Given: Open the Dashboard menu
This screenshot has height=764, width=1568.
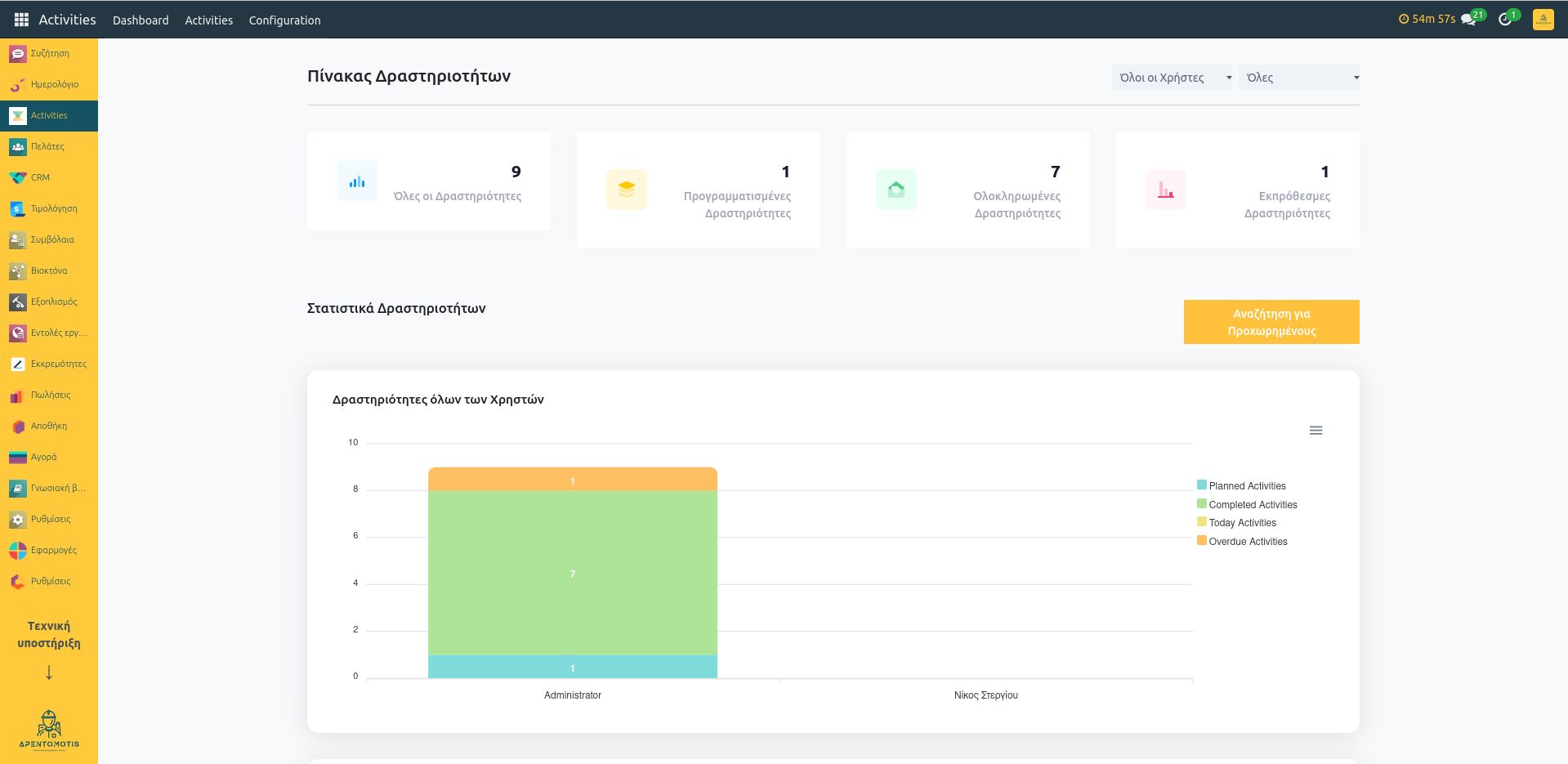Looking at the screenshot, I should tap(141, 20).
